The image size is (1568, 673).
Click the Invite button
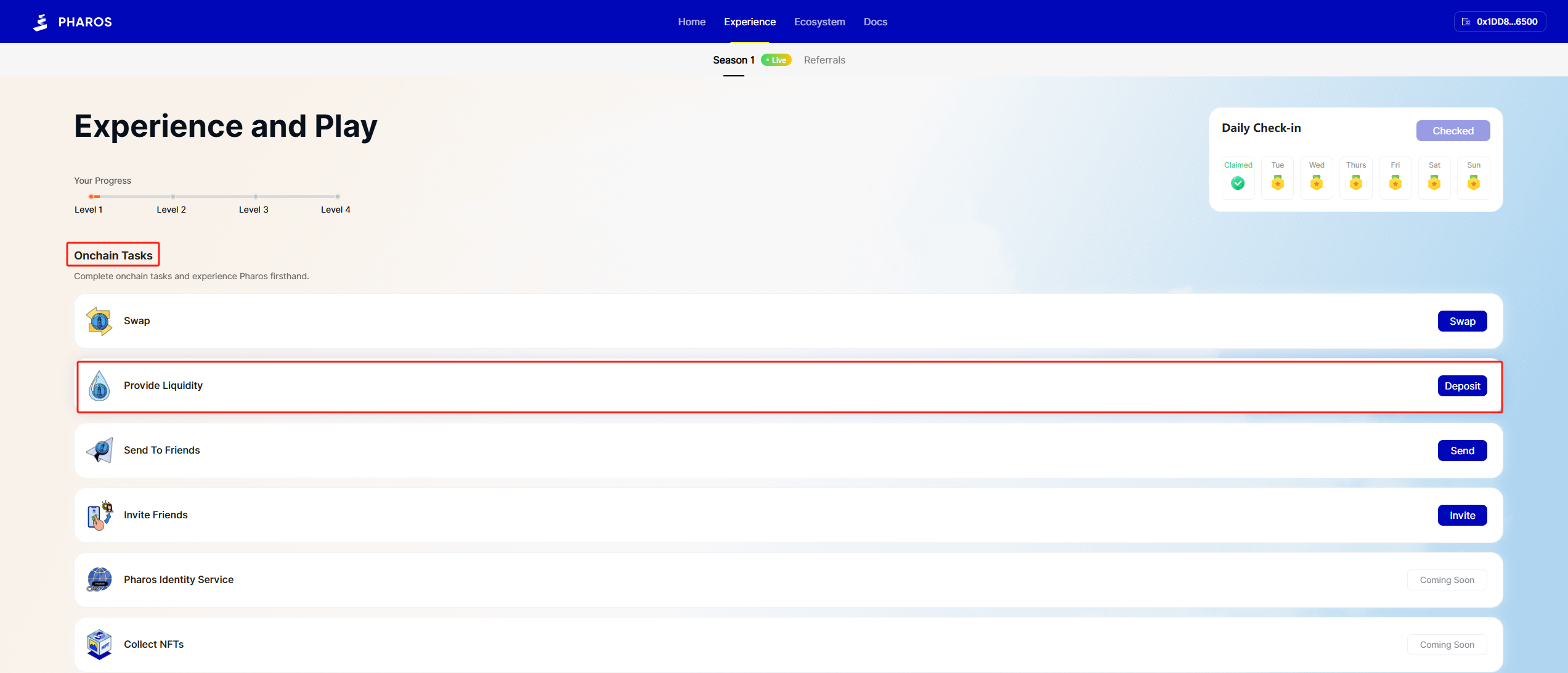(1463, 515)
